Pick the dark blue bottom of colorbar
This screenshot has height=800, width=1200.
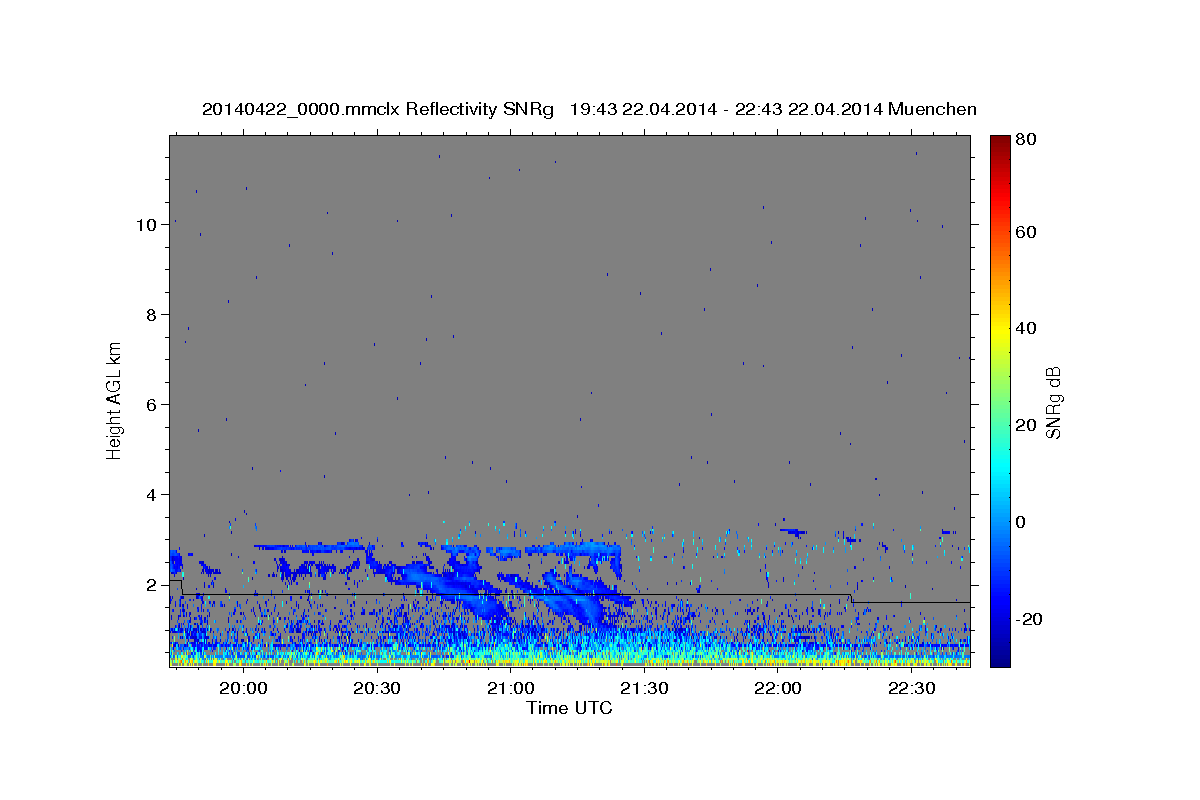[x=1000, y=658]
